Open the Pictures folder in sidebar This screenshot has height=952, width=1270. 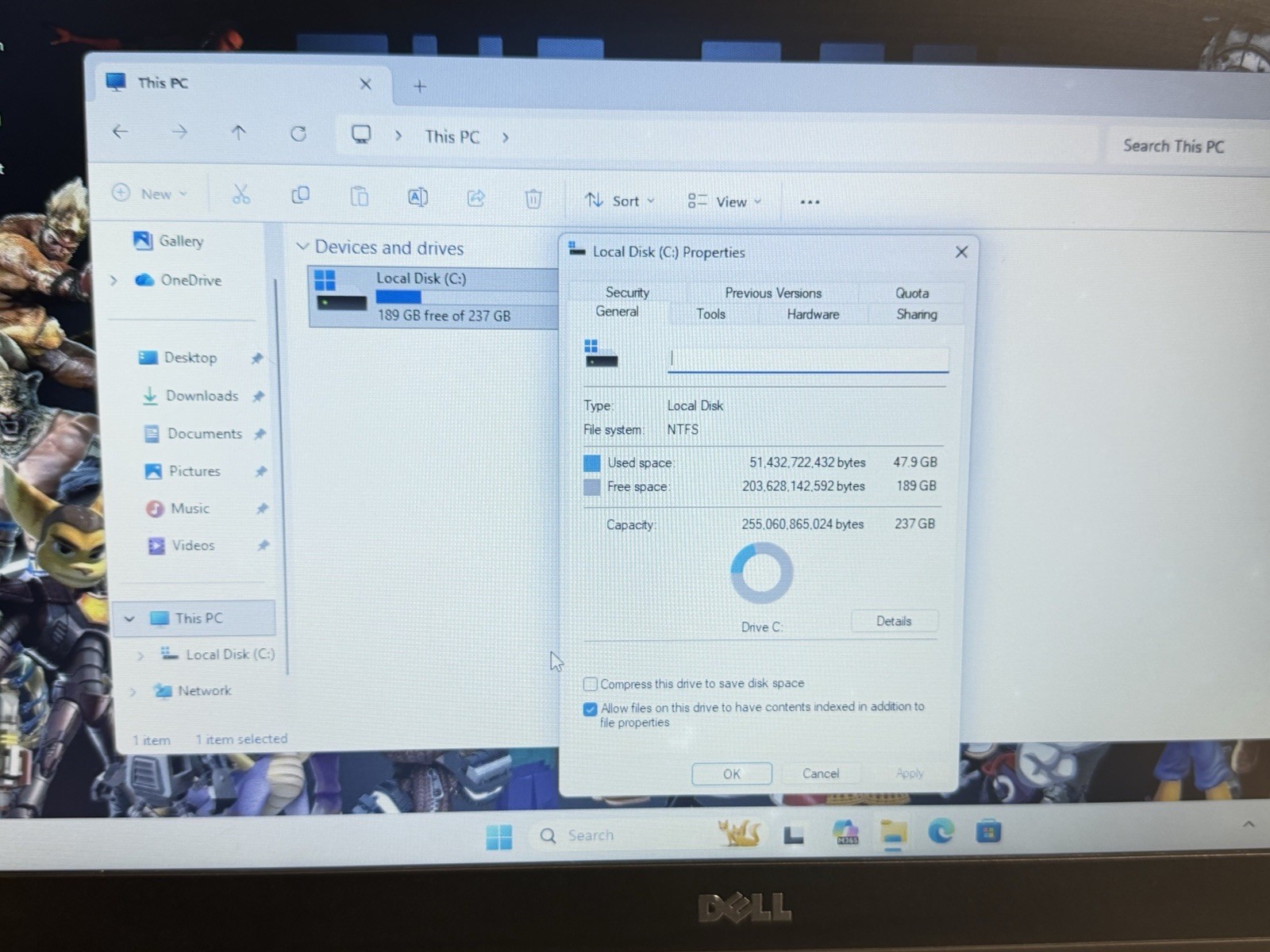[183, 471]
